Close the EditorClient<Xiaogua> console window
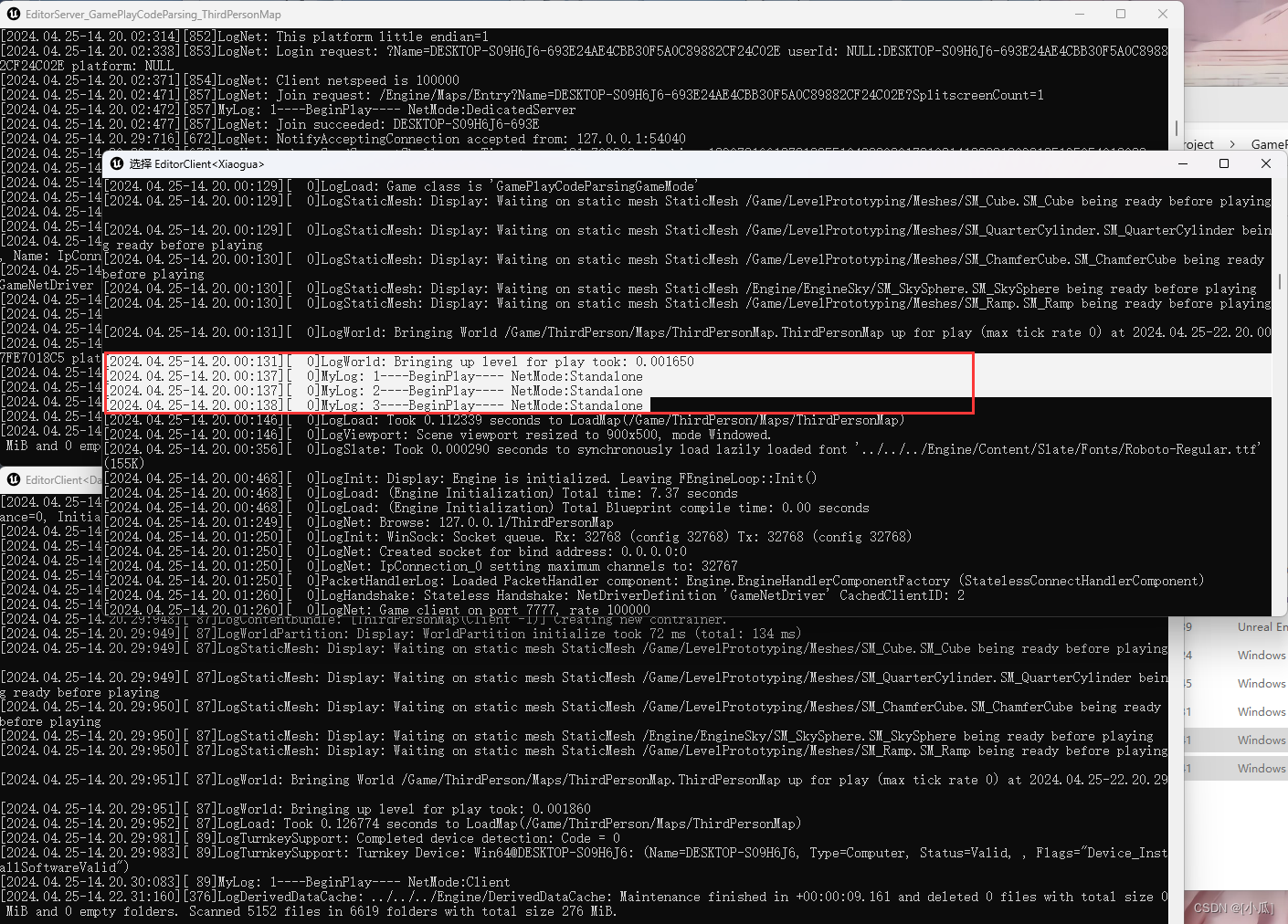This screenshot has height=924, width=1288. point(1266,163)
